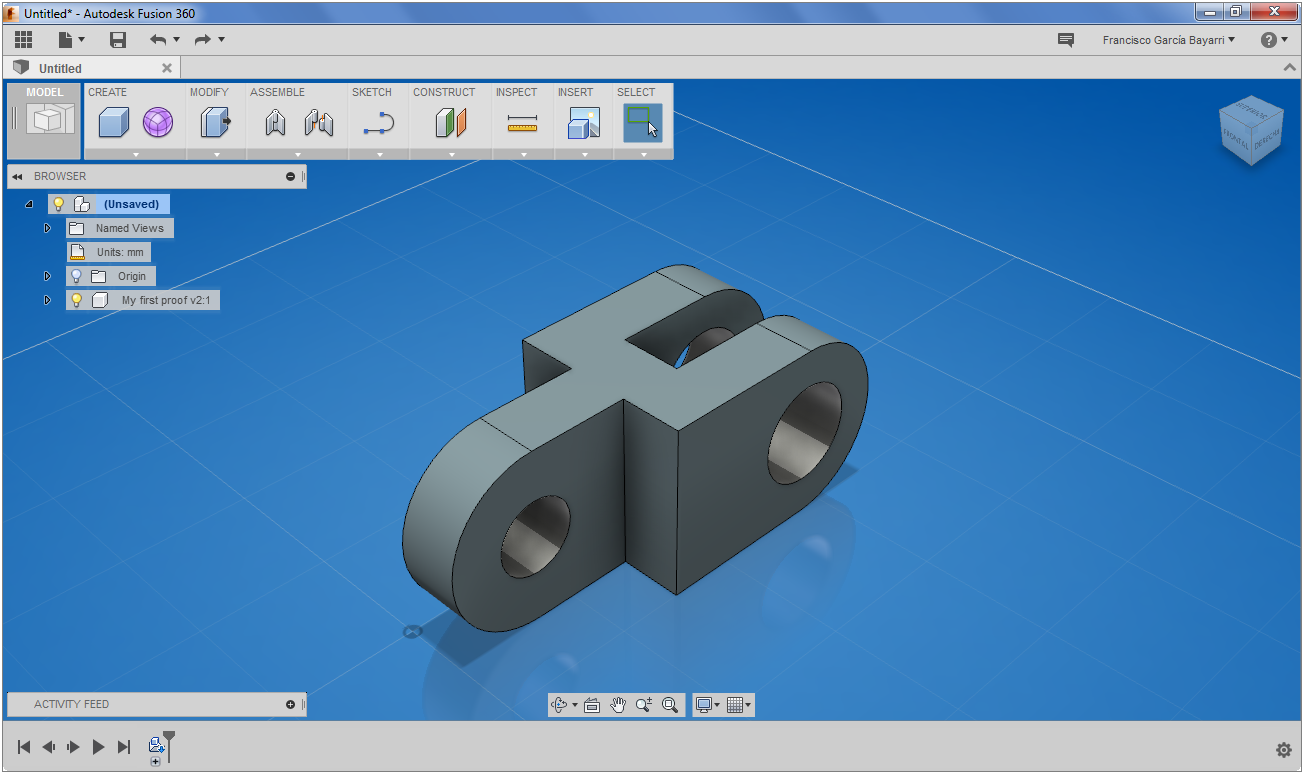The image size is (1304, 774).
Task: Click the Fit zoom magnifier icon
Action: [x=670, y=705]
